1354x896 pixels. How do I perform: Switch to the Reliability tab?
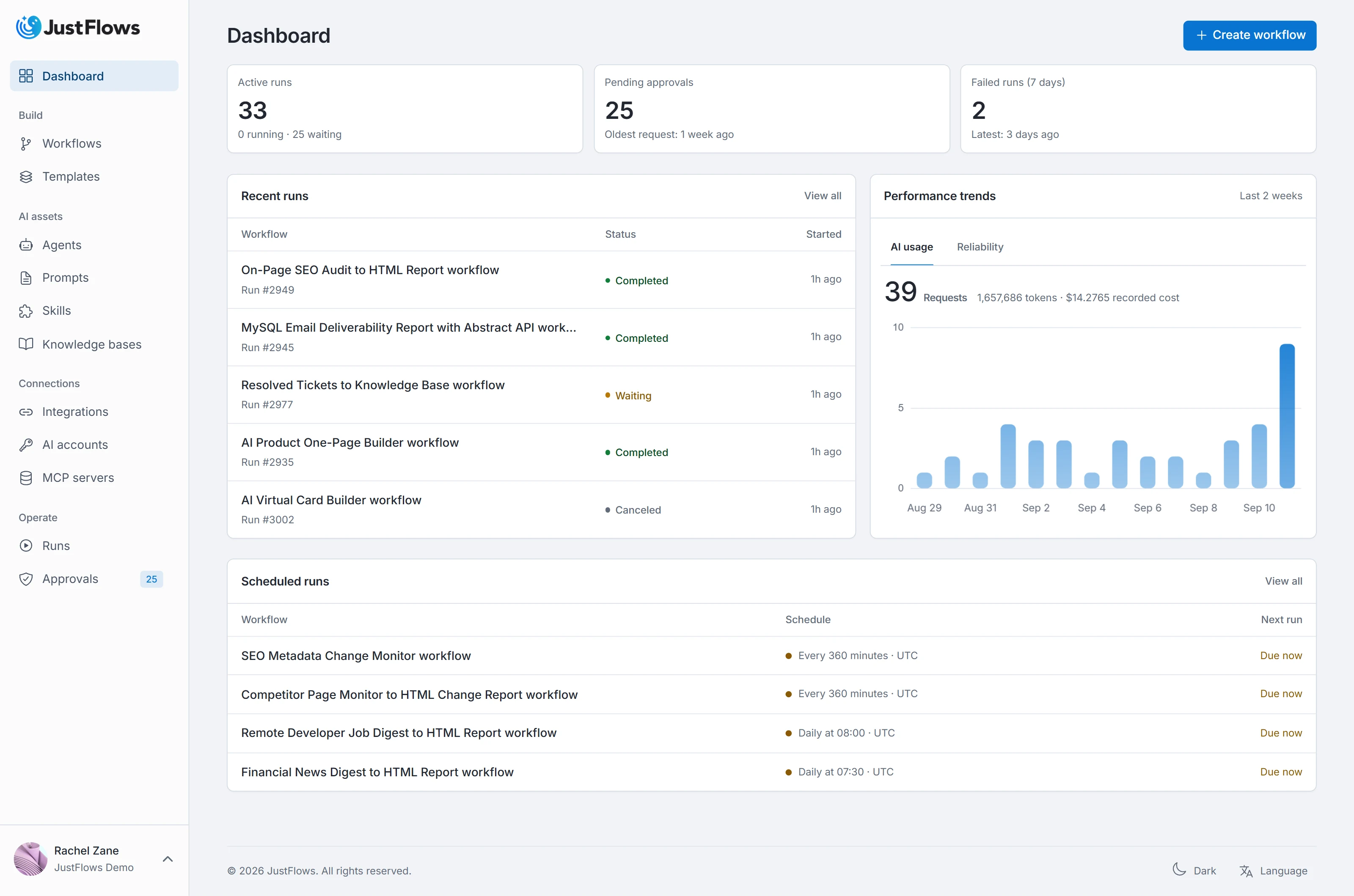click(x=980, y=247)
